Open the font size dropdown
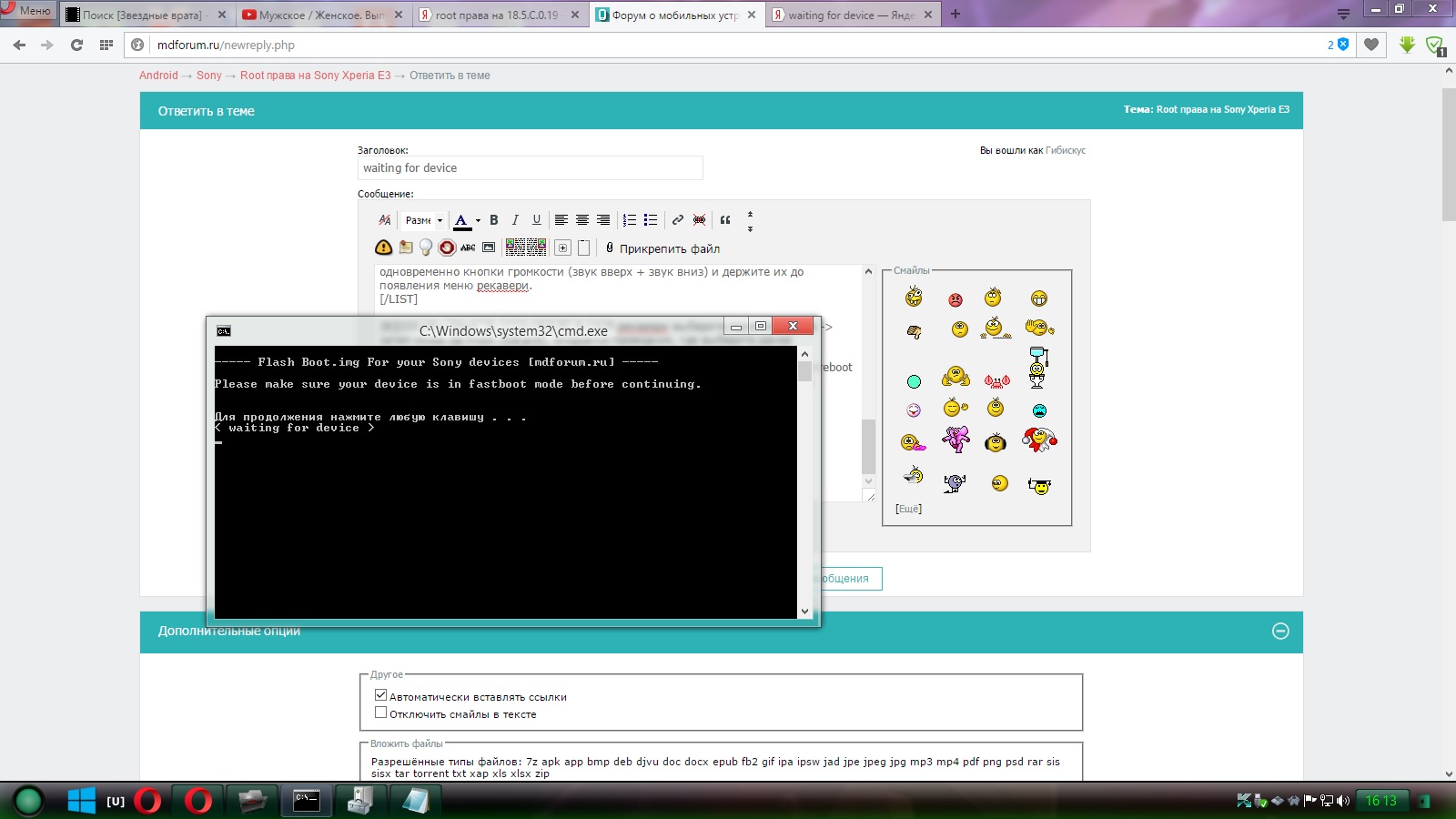Viewport: 1456px width, 819px height. 424,220
